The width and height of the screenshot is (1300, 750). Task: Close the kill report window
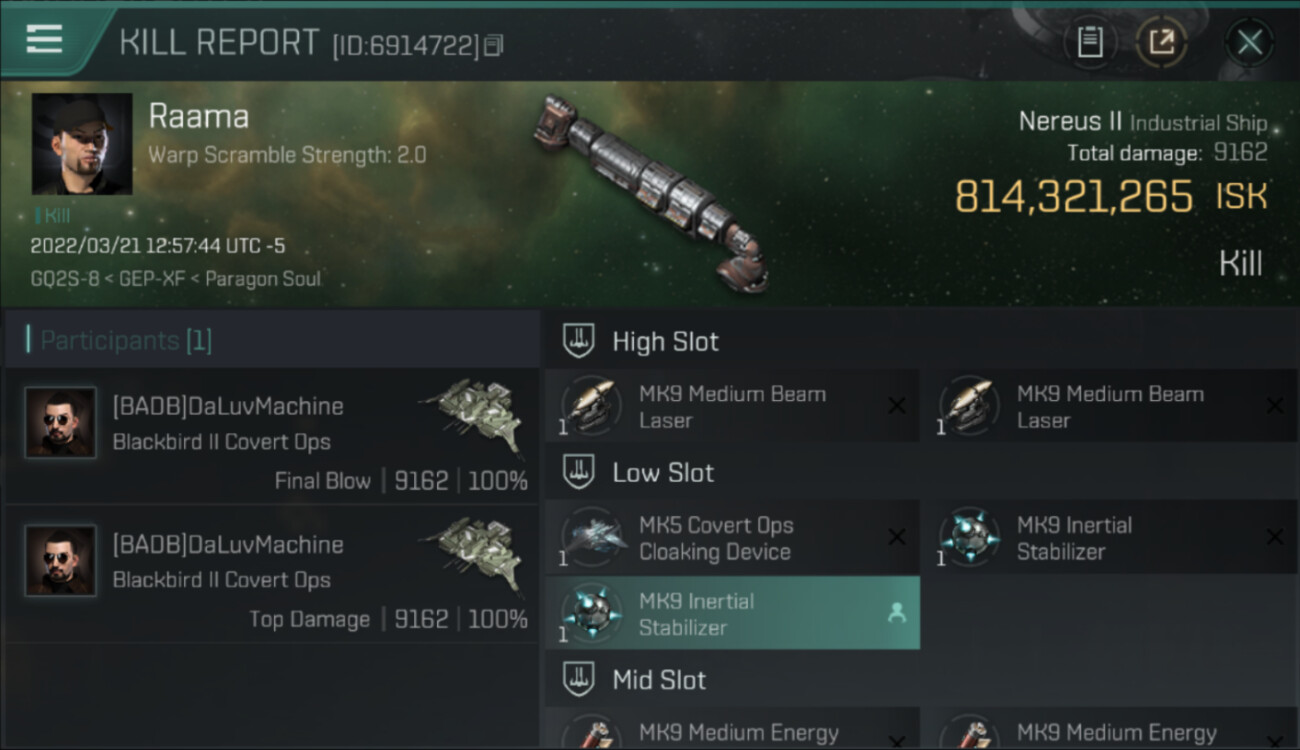pyautogui.click(x=1249, y=43)
